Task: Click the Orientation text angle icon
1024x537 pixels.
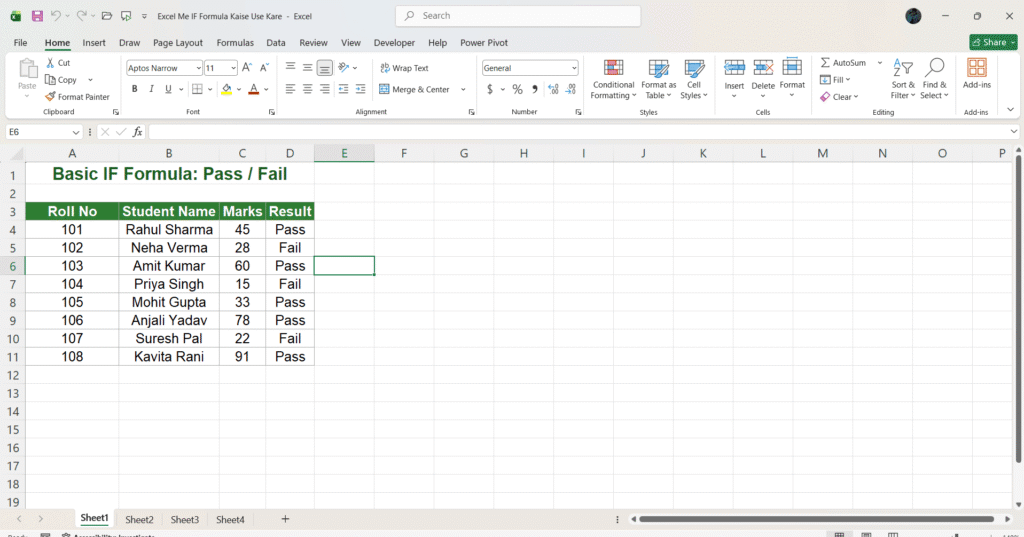Action: (344, 67)
